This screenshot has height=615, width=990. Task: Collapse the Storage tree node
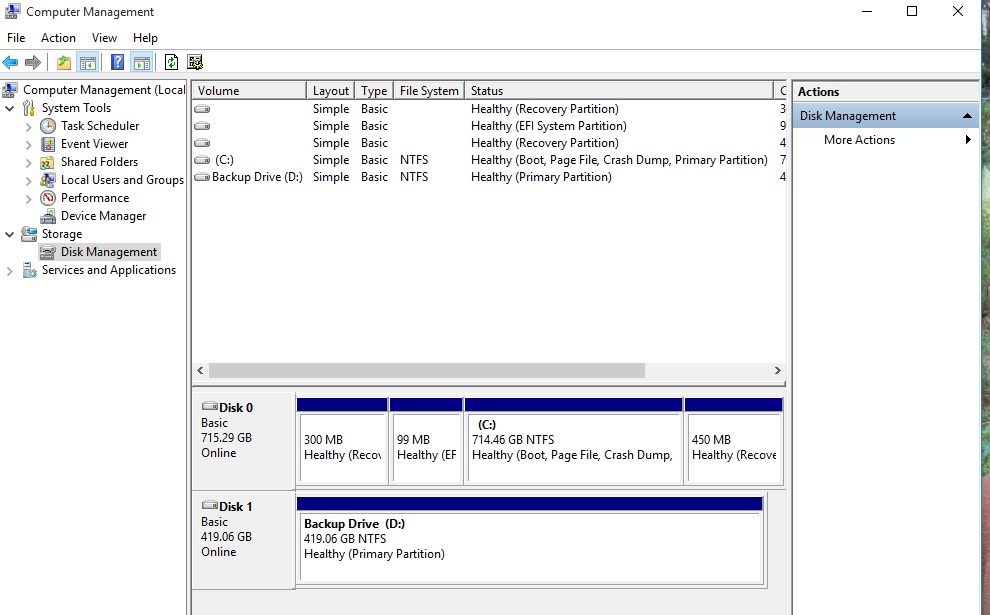[9, 234]
